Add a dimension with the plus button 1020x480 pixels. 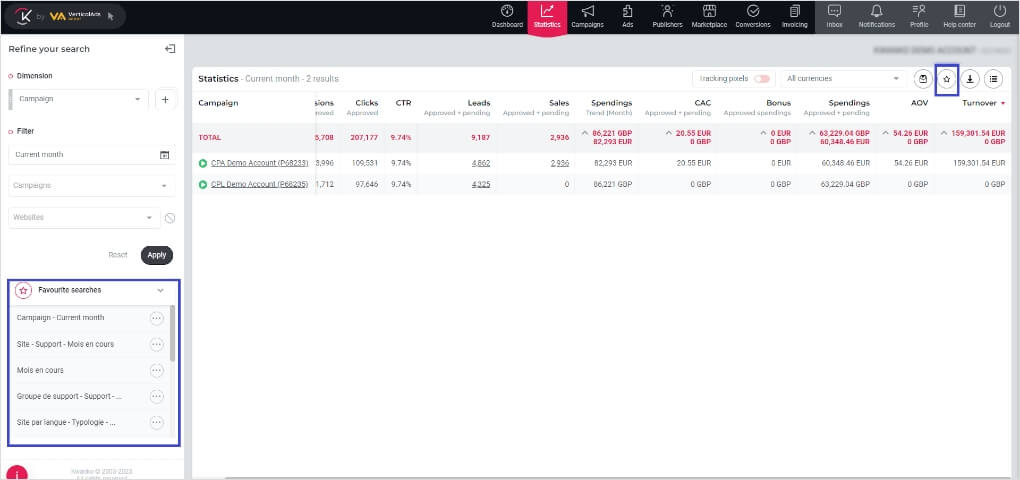point(165,99)
